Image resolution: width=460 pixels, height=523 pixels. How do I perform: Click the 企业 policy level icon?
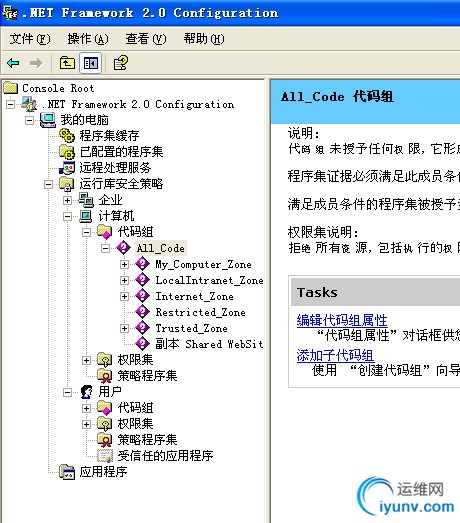[x=86, y=200]
